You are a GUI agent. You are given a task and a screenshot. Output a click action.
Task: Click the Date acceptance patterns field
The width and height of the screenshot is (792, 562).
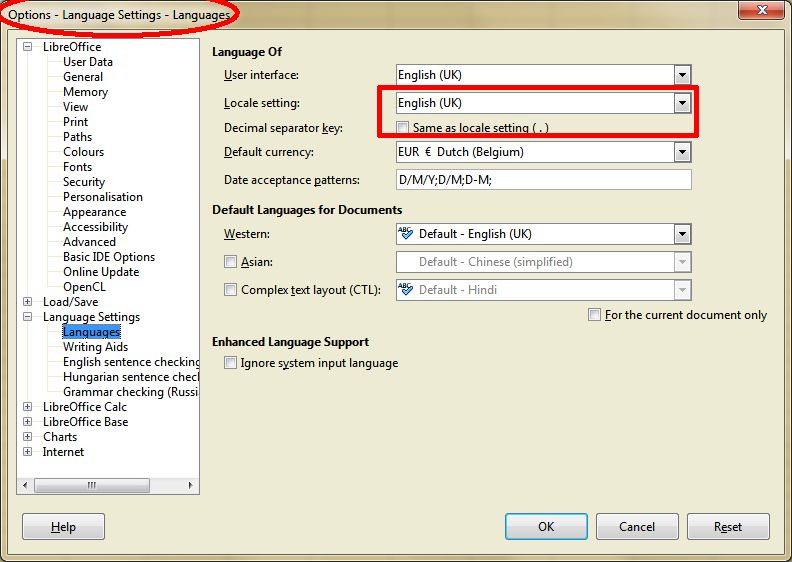point(543,180)
